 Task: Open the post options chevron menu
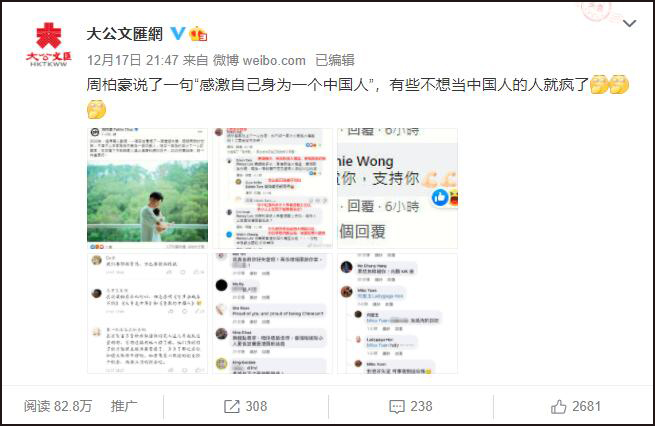(x=630, y=23)
